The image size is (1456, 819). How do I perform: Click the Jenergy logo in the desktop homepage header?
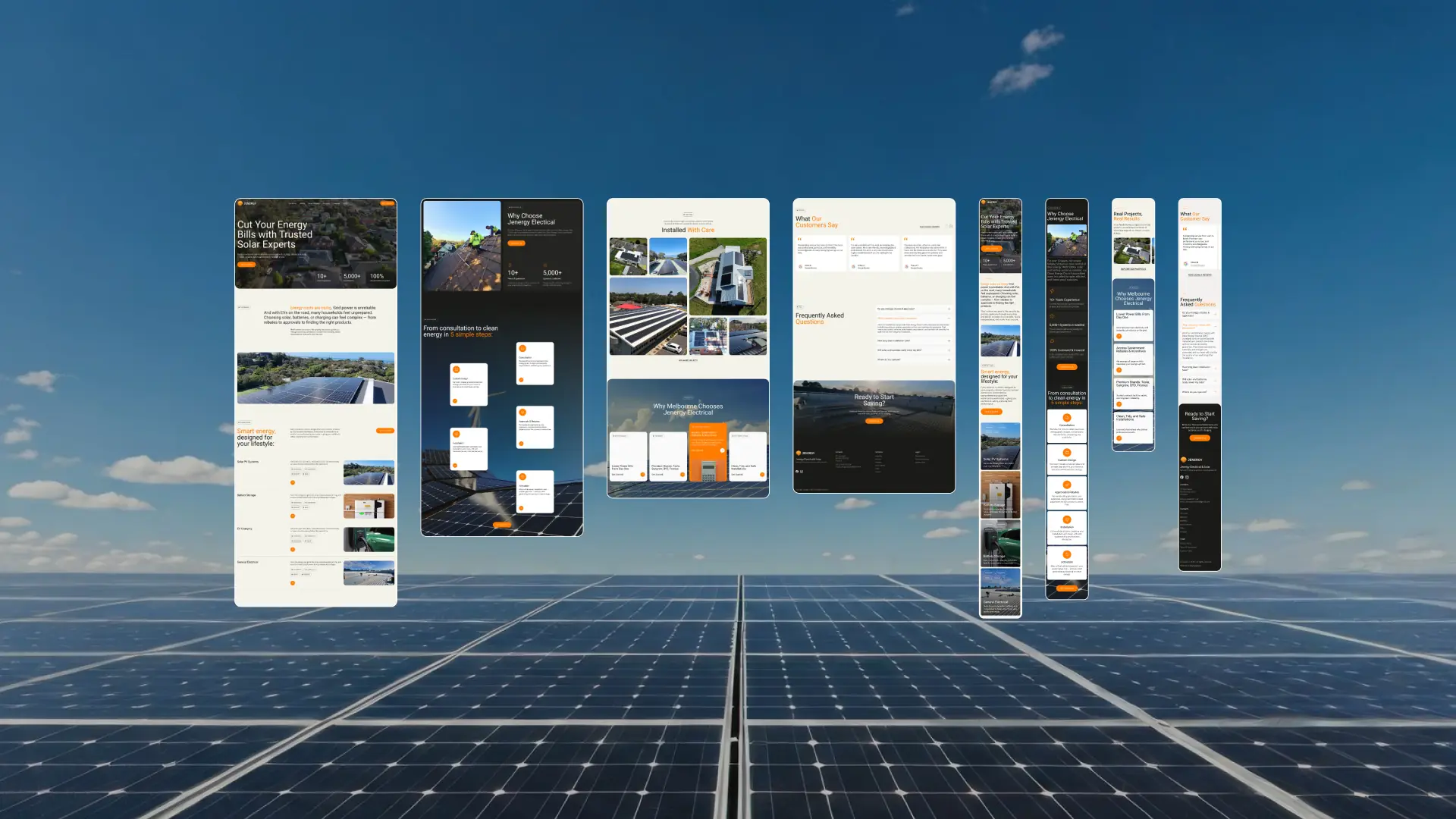click(x=246, y=203)
